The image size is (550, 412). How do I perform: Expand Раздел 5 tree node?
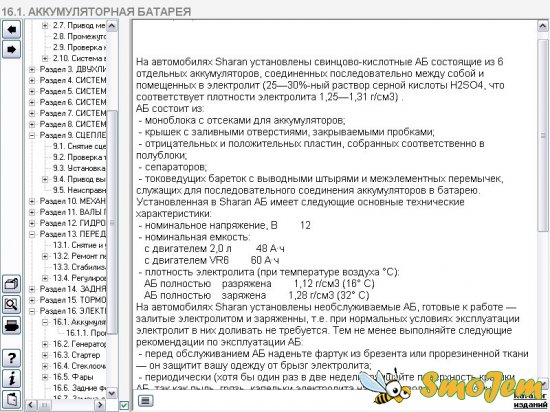[x=32, y=91]
